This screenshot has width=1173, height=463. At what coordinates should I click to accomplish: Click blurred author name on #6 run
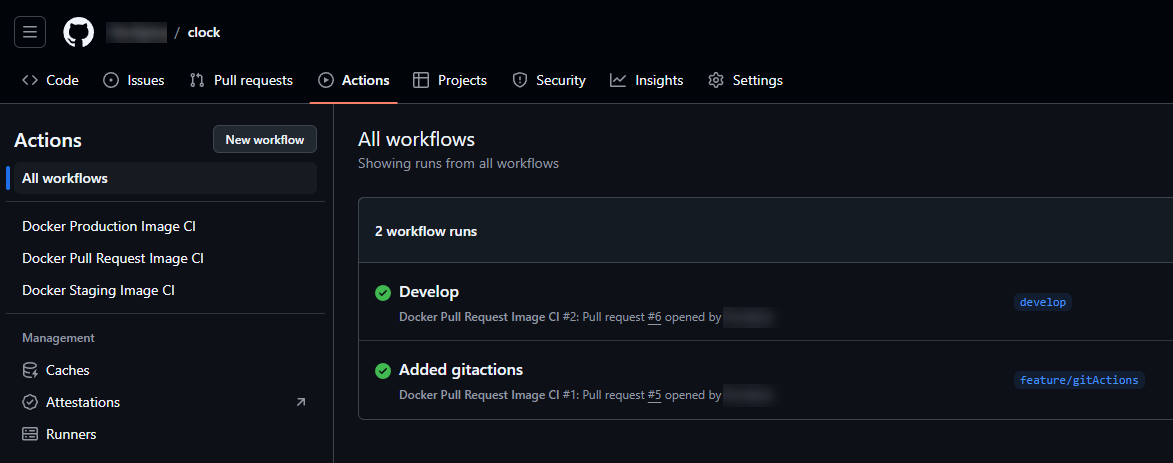(x=750, y=317)
